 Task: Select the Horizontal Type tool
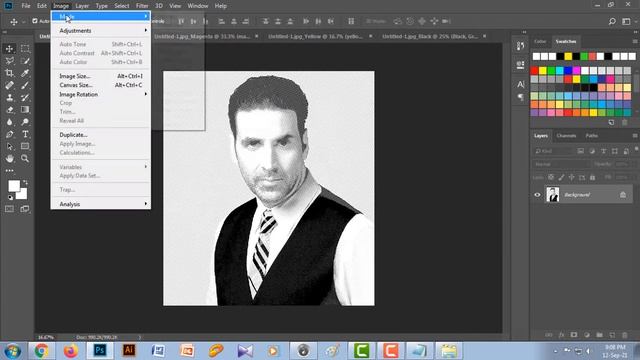click(25, 134)
